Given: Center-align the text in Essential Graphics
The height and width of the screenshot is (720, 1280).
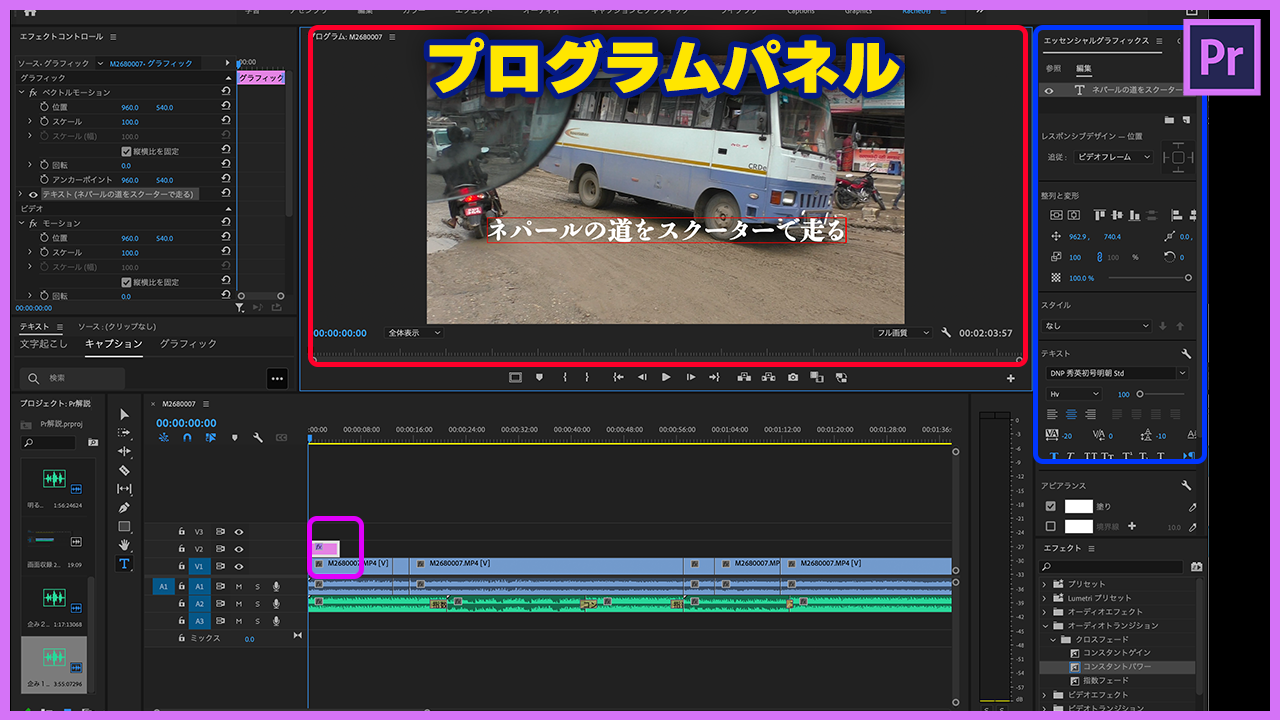Looking at the screenshot, I should point(1071,414).
